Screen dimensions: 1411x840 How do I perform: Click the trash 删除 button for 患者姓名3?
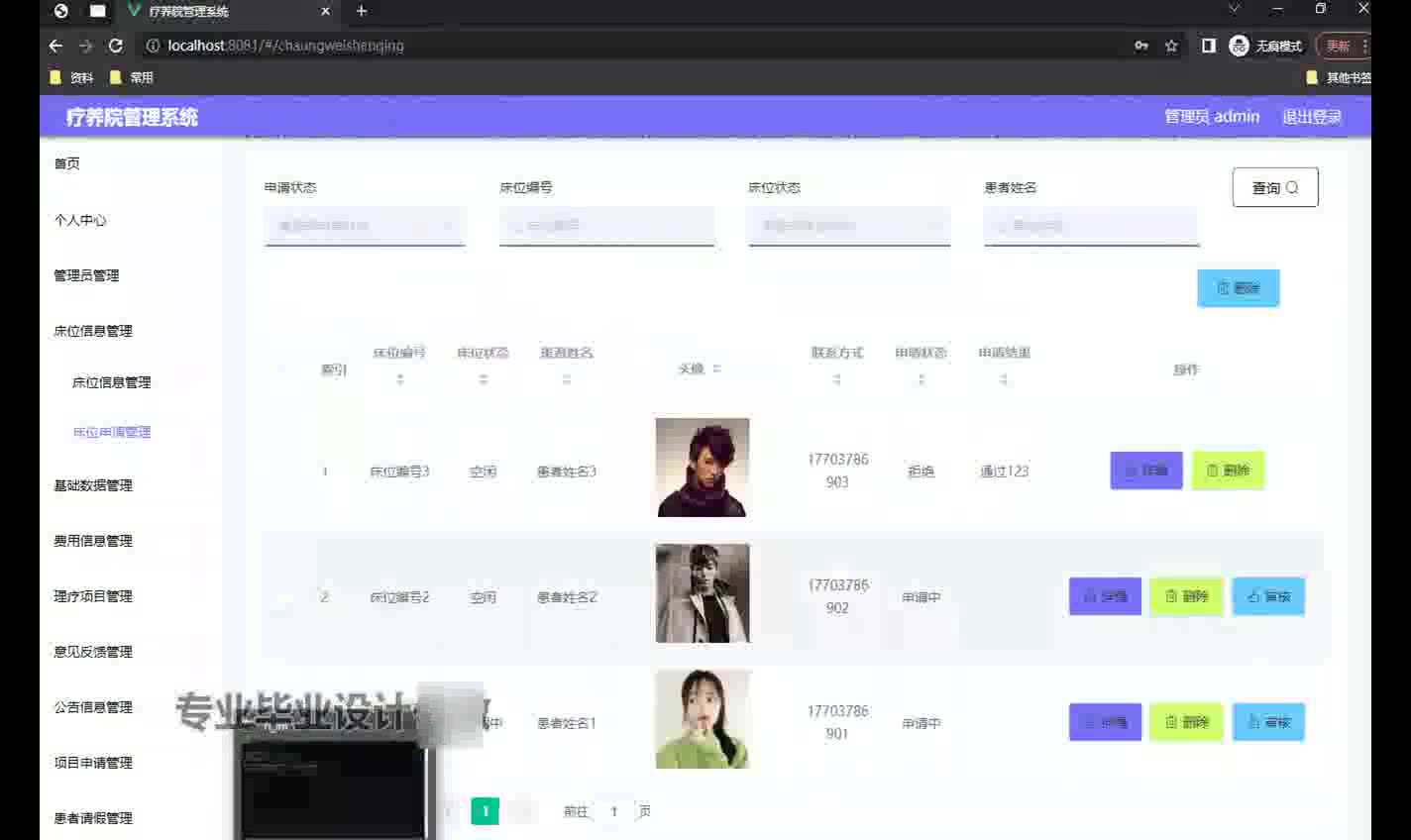point(1228,471)
